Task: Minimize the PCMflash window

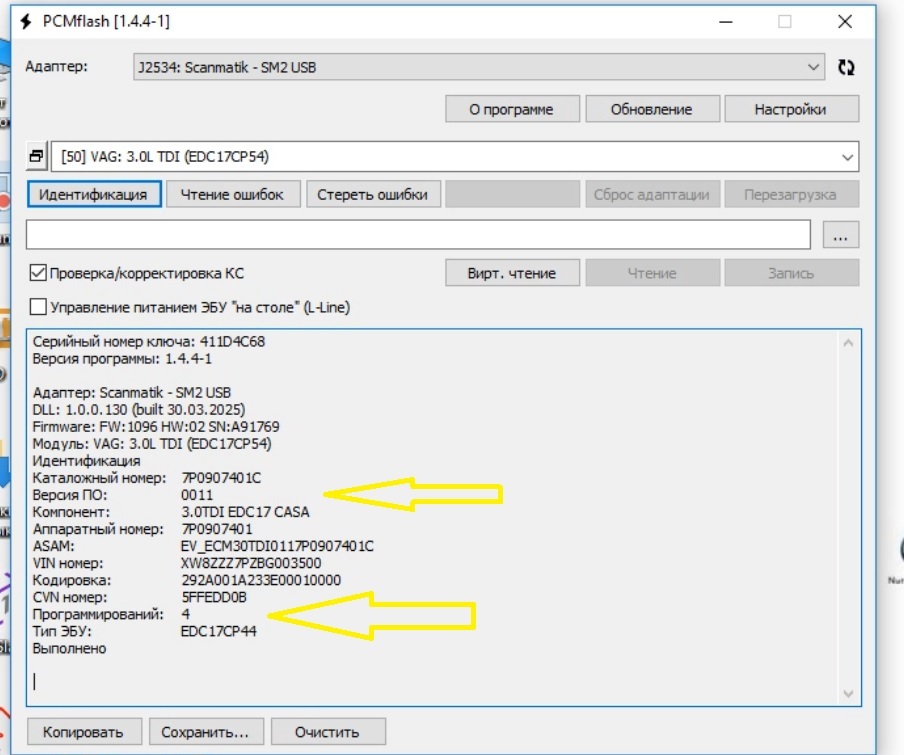Action: [726, 22]
